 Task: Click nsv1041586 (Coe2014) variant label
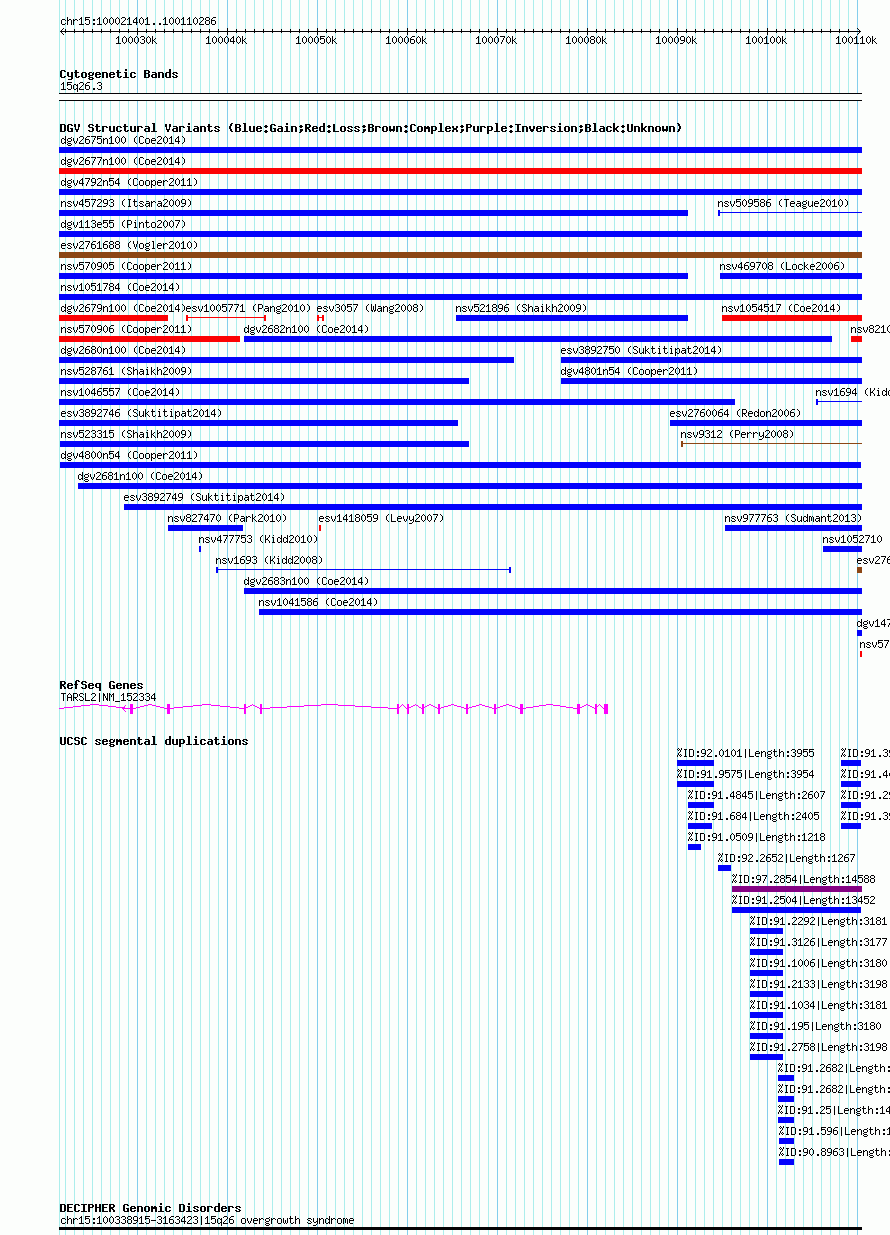pyautogui.click(x=318, y=602)
